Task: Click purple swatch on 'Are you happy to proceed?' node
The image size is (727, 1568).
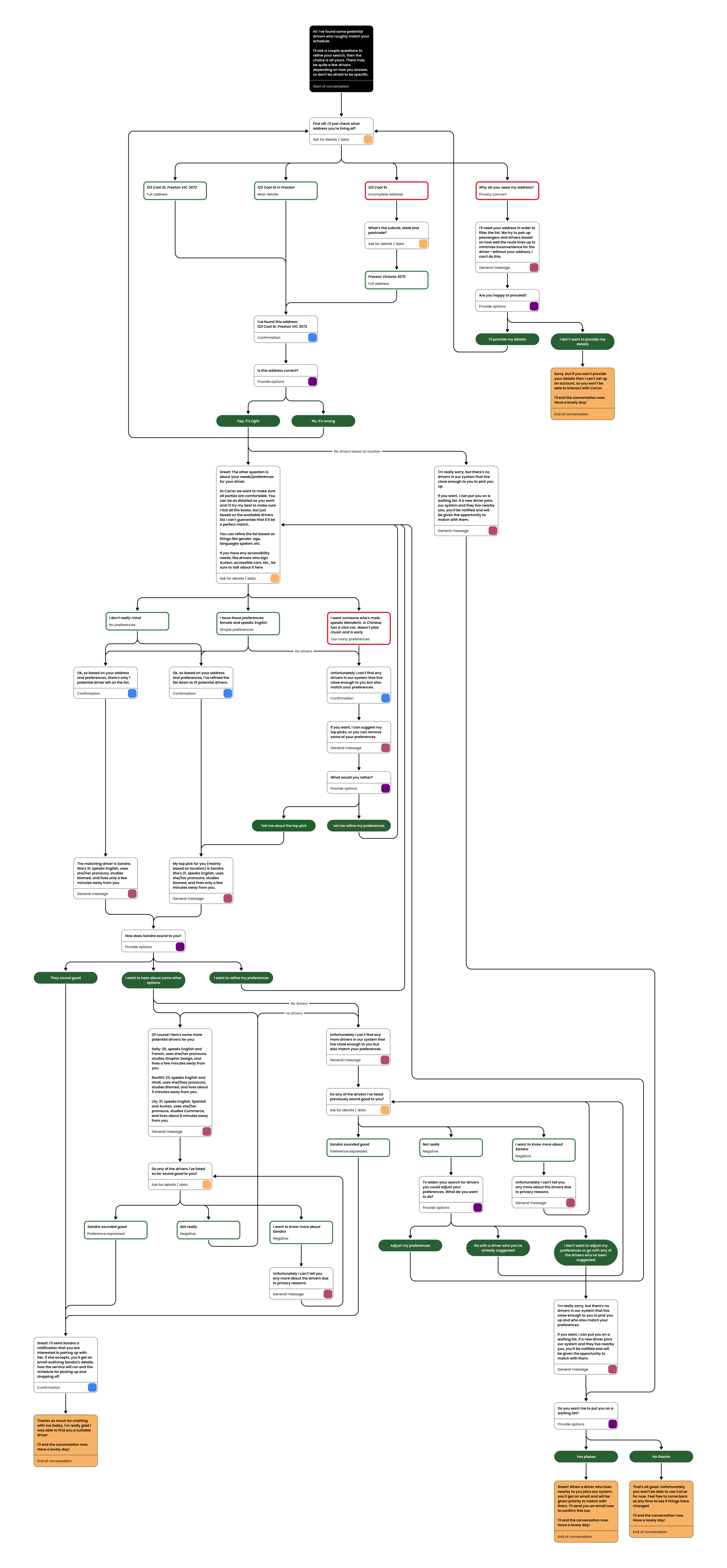Action: 534,306
